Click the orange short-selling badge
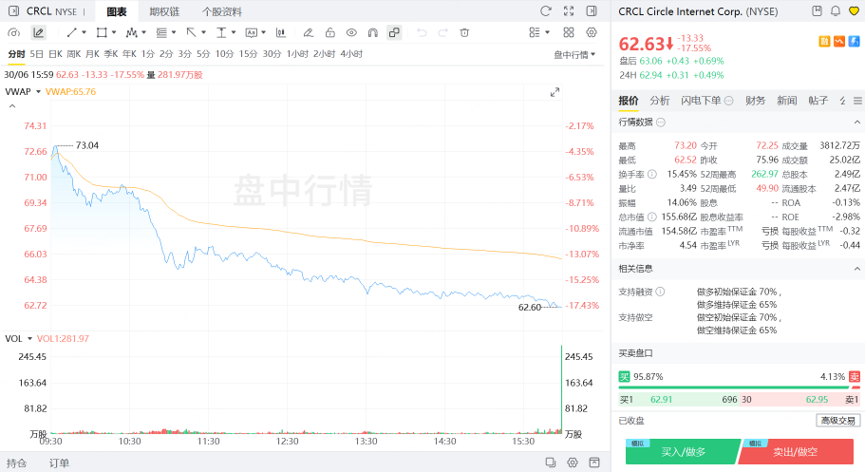Screen dimensions: 865x472 pyautogui.click(x=839, y=41)
